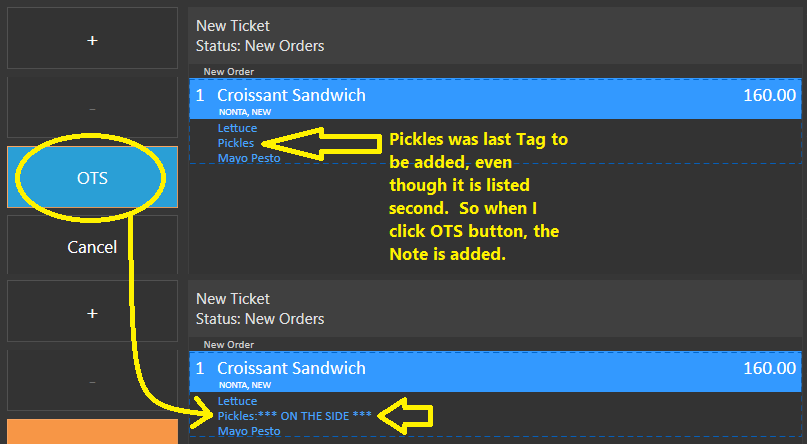Click the orange button at bottom left

point(92,432)
